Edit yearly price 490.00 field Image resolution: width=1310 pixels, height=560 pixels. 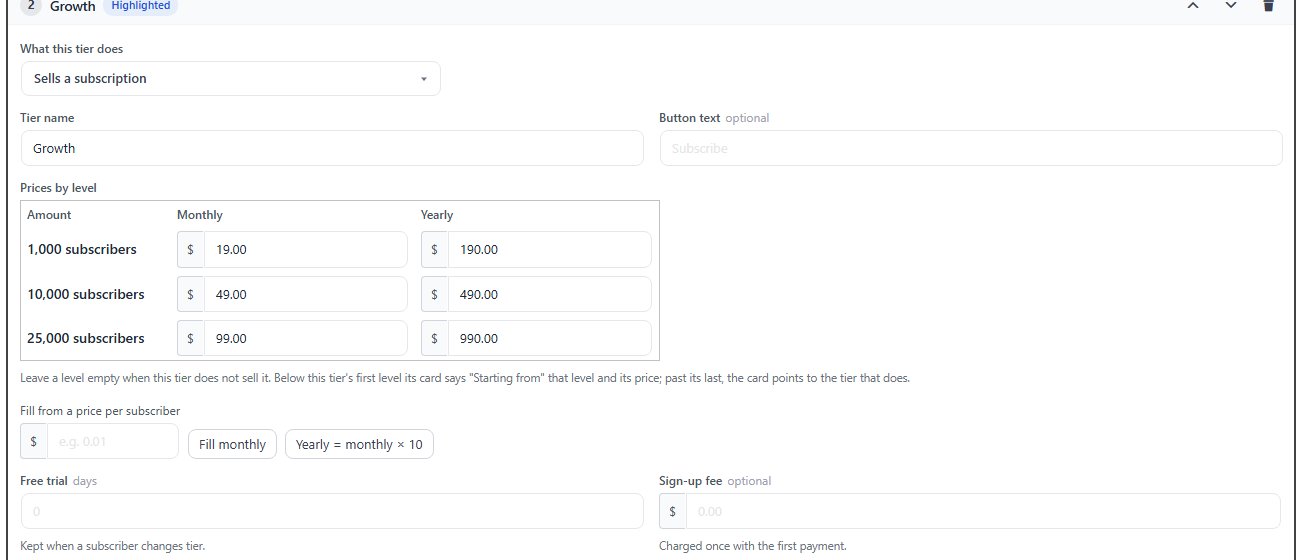550,294
